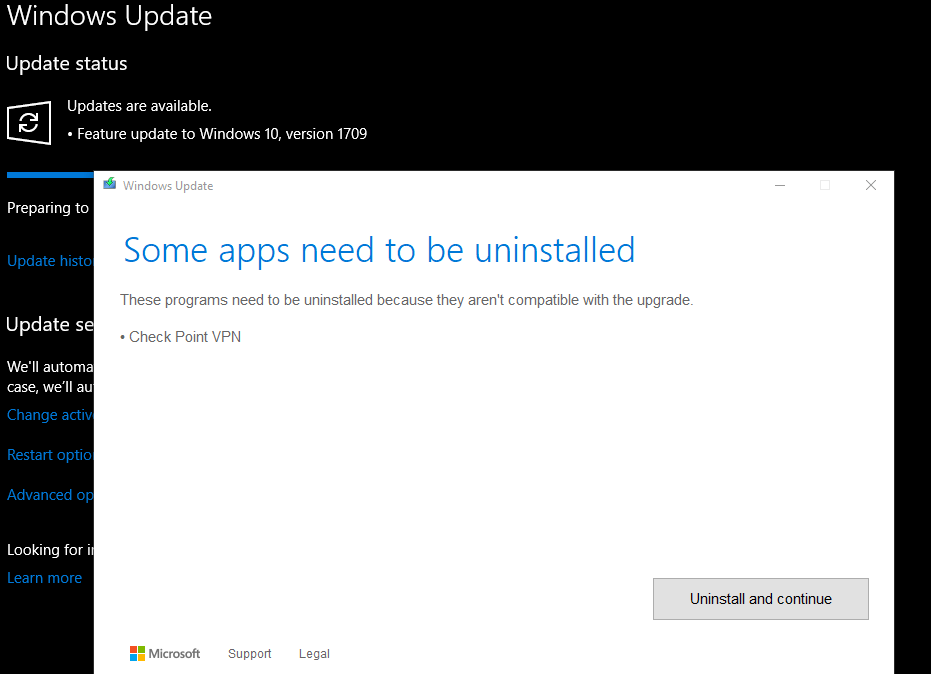
Task: Click the dialog's Windows Update title bar text
Action: click(x=168, y=186)
